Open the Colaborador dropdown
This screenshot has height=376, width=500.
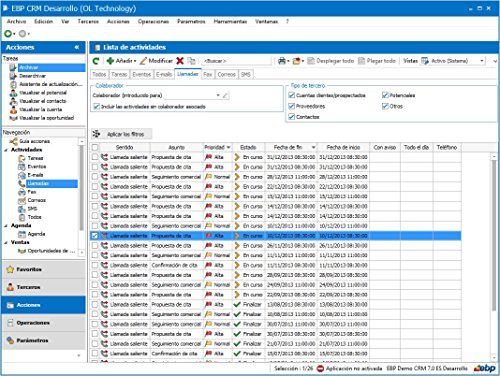click(218, 96)
